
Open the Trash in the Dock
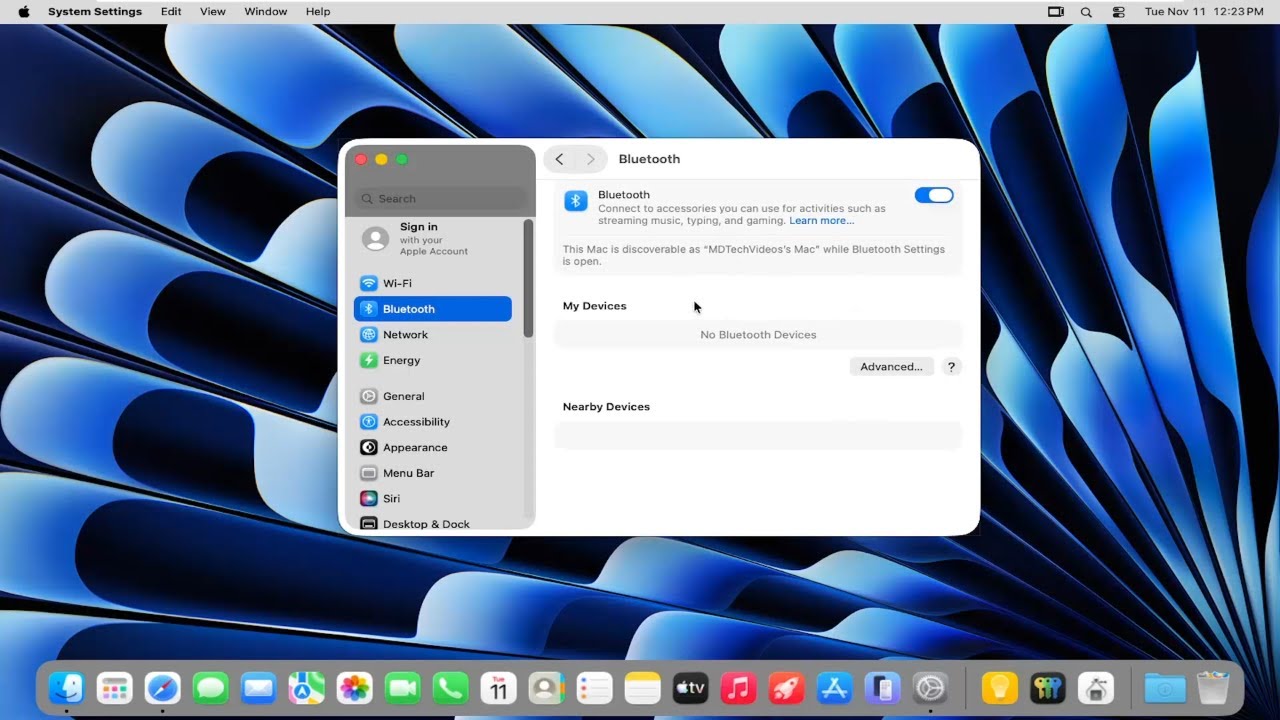click(x=1213, y=688)
